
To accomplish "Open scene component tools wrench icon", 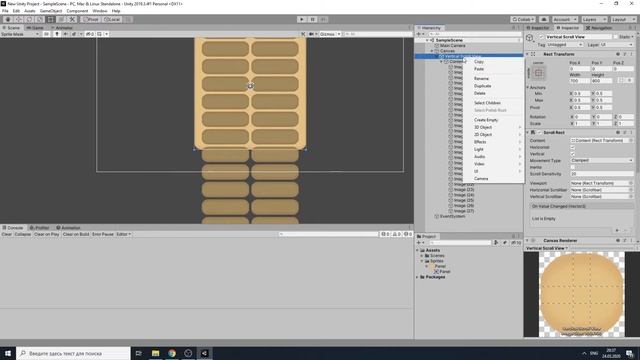I will point(303,34).
